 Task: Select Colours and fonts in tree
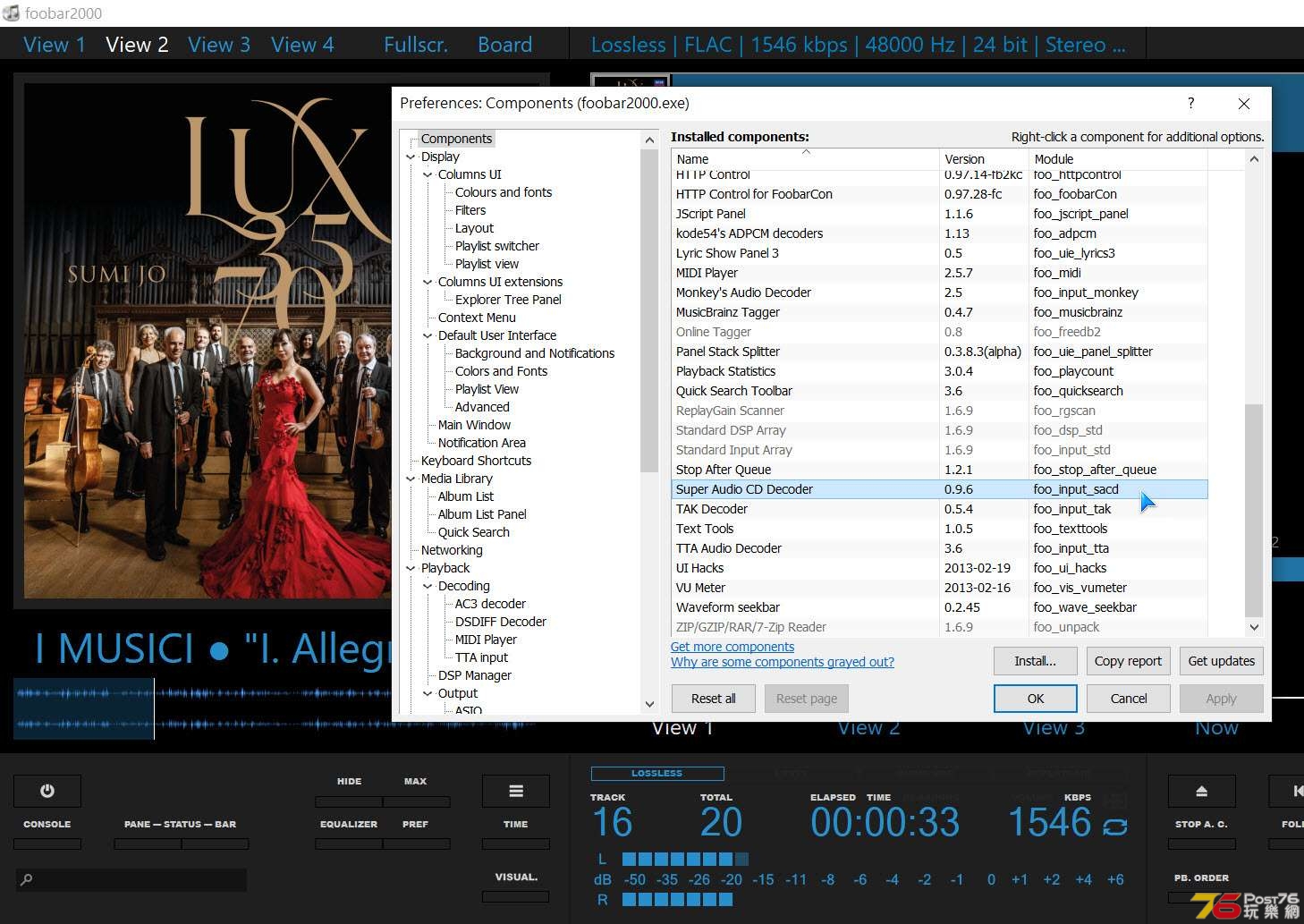point(504,192)
